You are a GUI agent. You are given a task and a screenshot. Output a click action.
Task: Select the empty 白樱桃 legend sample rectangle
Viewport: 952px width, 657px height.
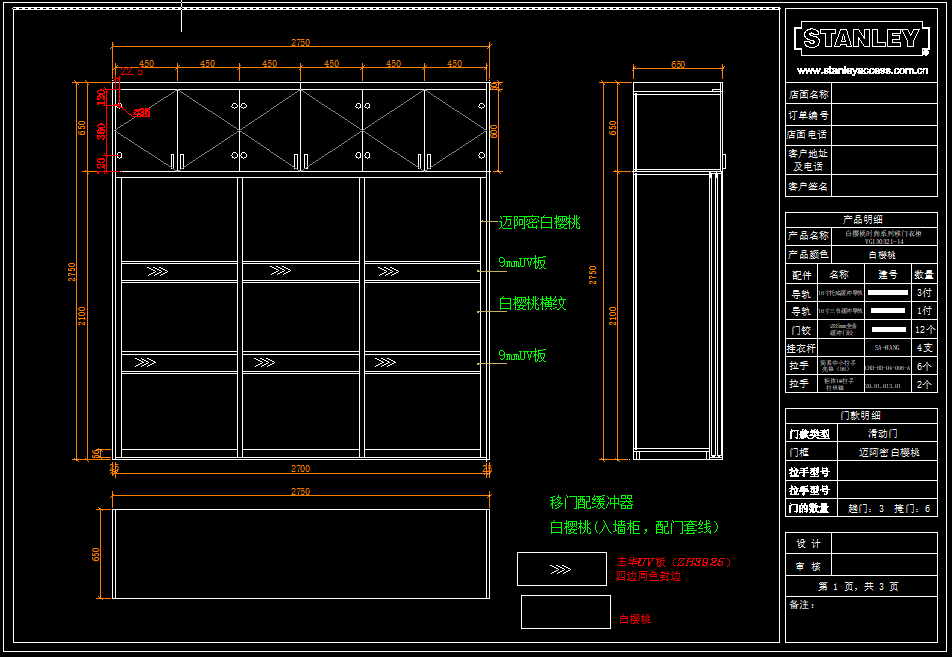click(x=565, y=612)
